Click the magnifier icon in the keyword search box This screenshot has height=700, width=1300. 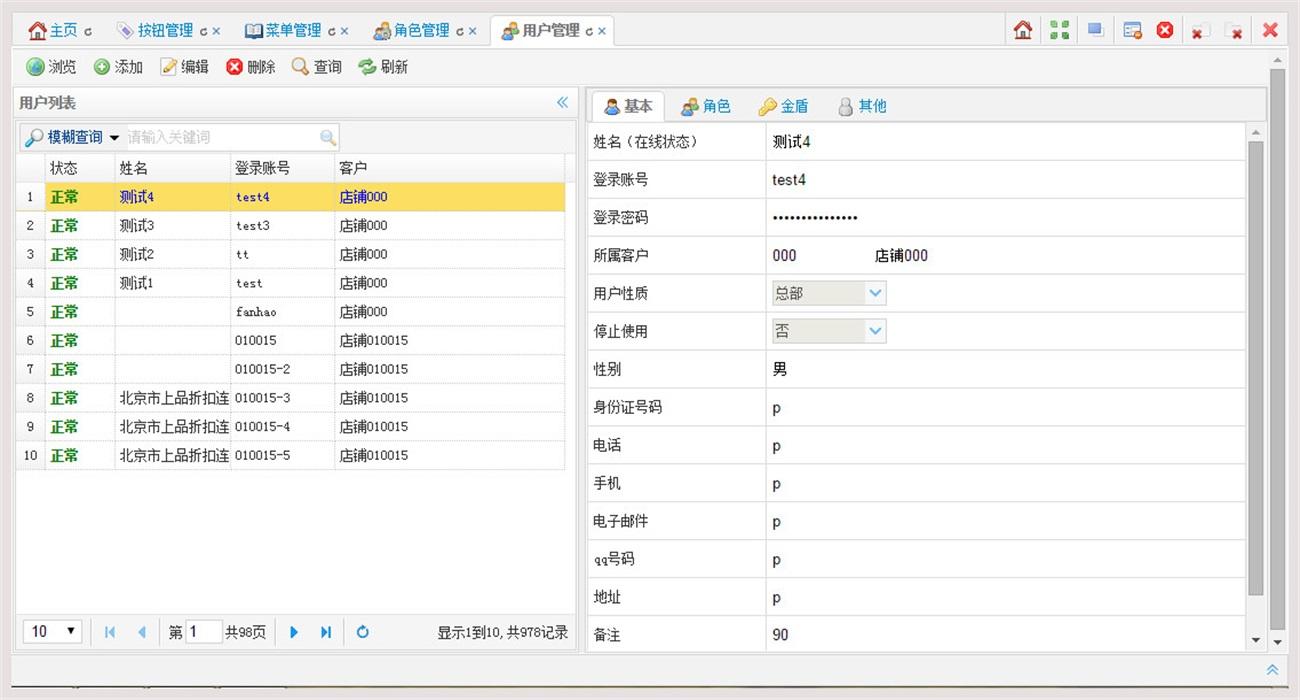328,137
